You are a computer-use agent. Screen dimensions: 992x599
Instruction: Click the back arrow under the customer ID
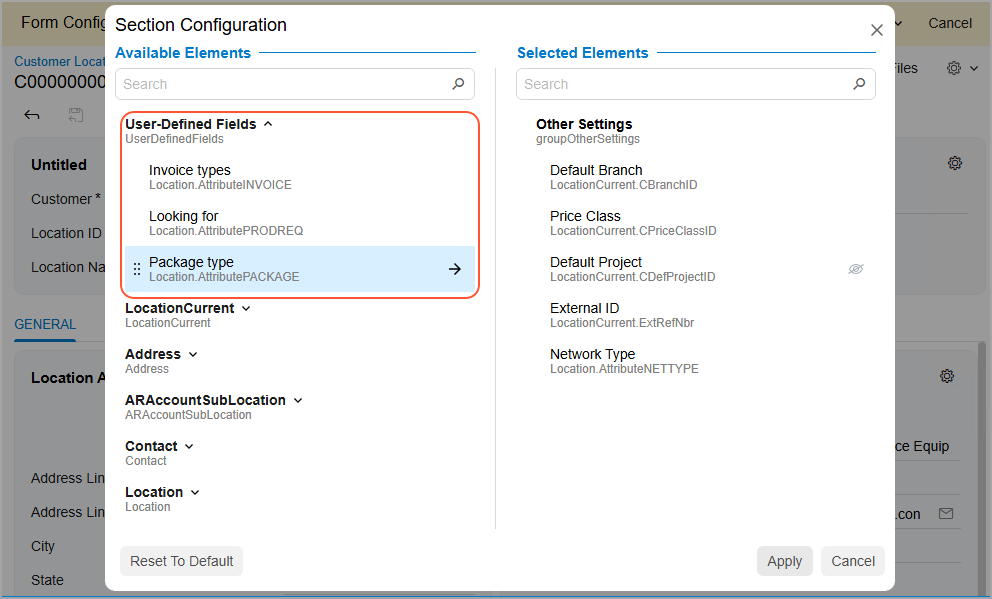[x=32, y=115]
